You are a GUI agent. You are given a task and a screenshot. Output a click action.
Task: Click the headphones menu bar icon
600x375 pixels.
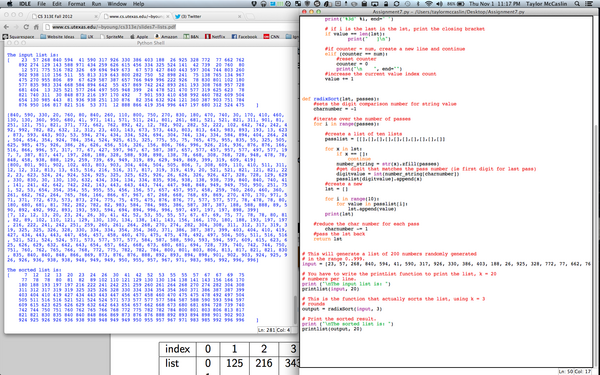[264, 3]
